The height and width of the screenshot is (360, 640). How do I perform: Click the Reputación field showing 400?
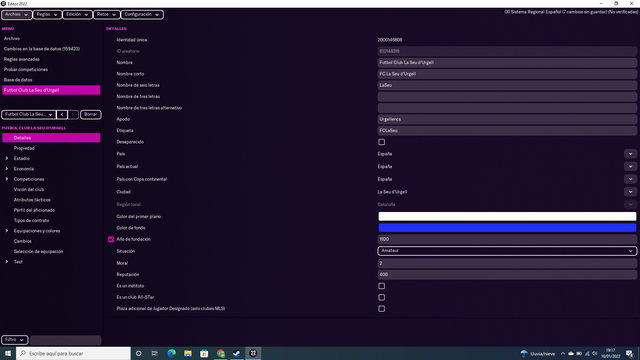pos(507,275)
